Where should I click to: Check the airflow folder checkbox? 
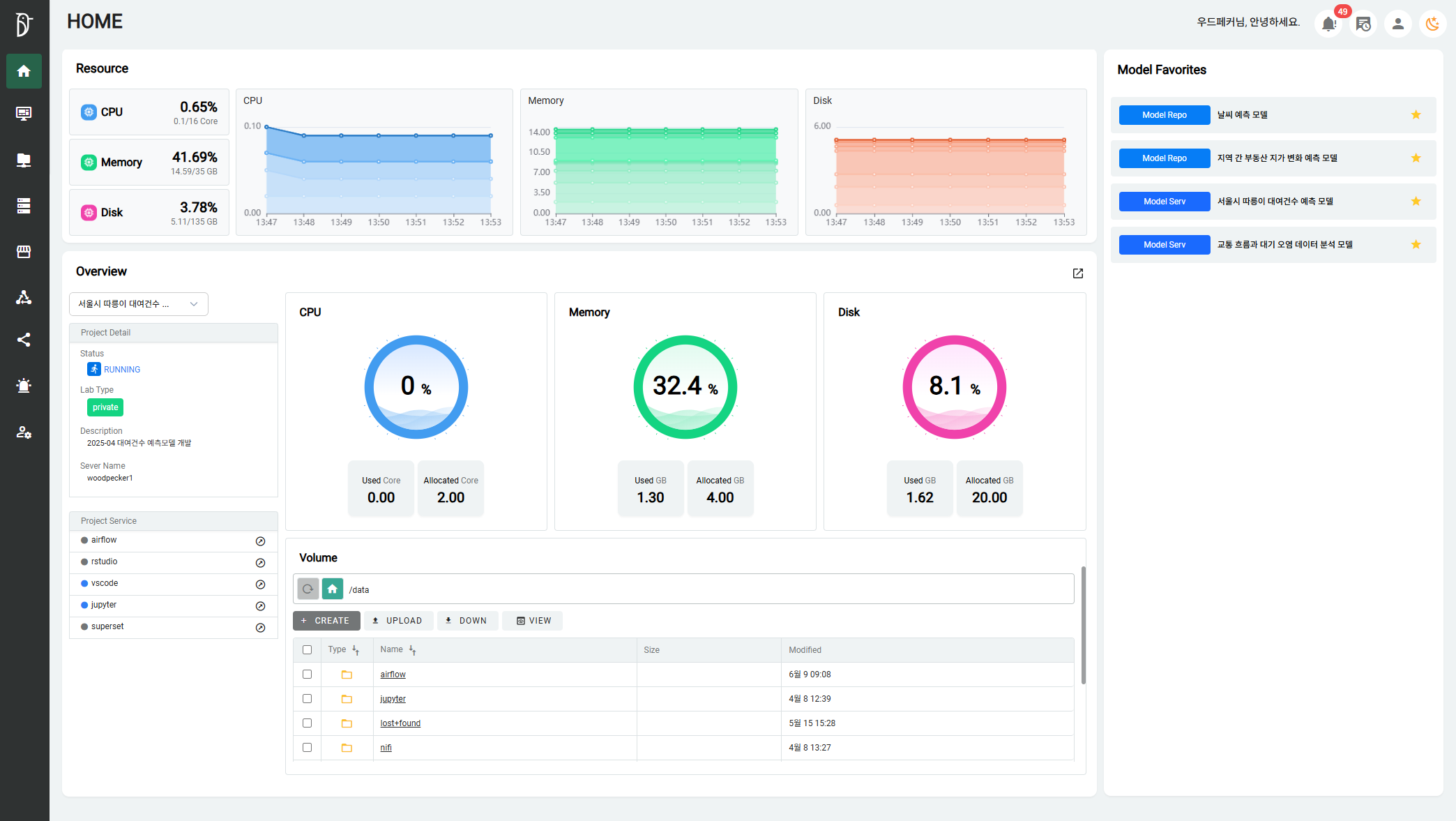(307, 675)
